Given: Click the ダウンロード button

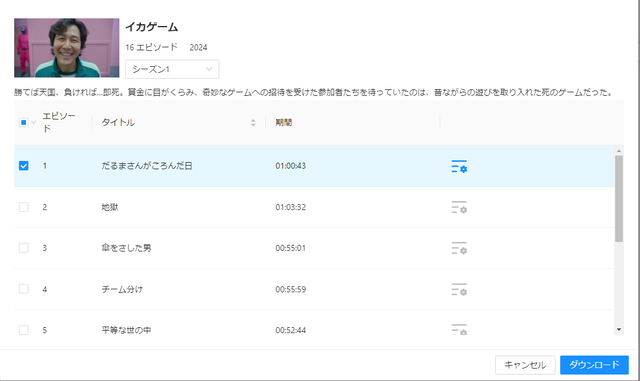Looking at the screenshot, I should [594, 365].
